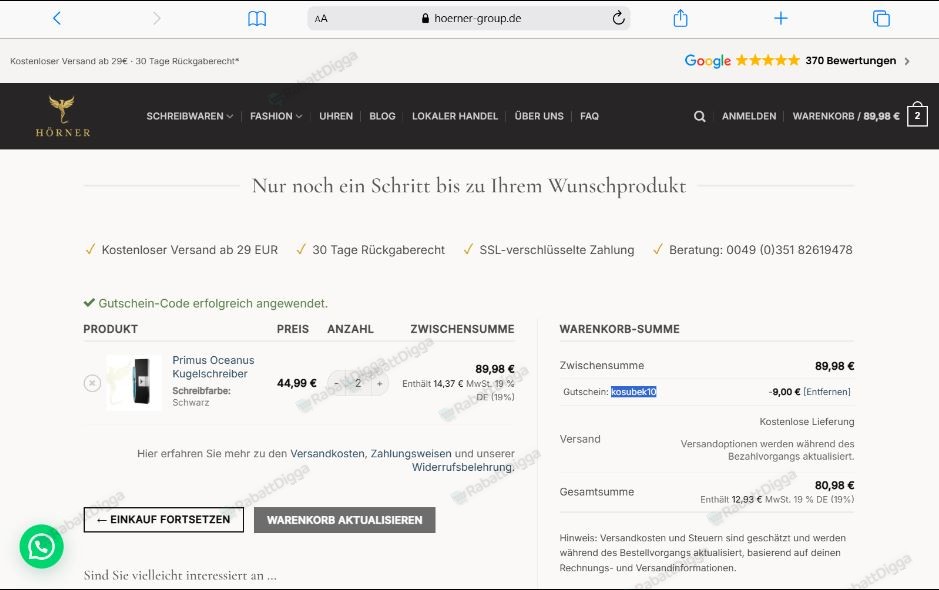The width and height of the screenshot is (939, 590).
Task: Click 'Gutschein-Code erfolgreich angewendet' message
Action: click(x=213, y=304)
